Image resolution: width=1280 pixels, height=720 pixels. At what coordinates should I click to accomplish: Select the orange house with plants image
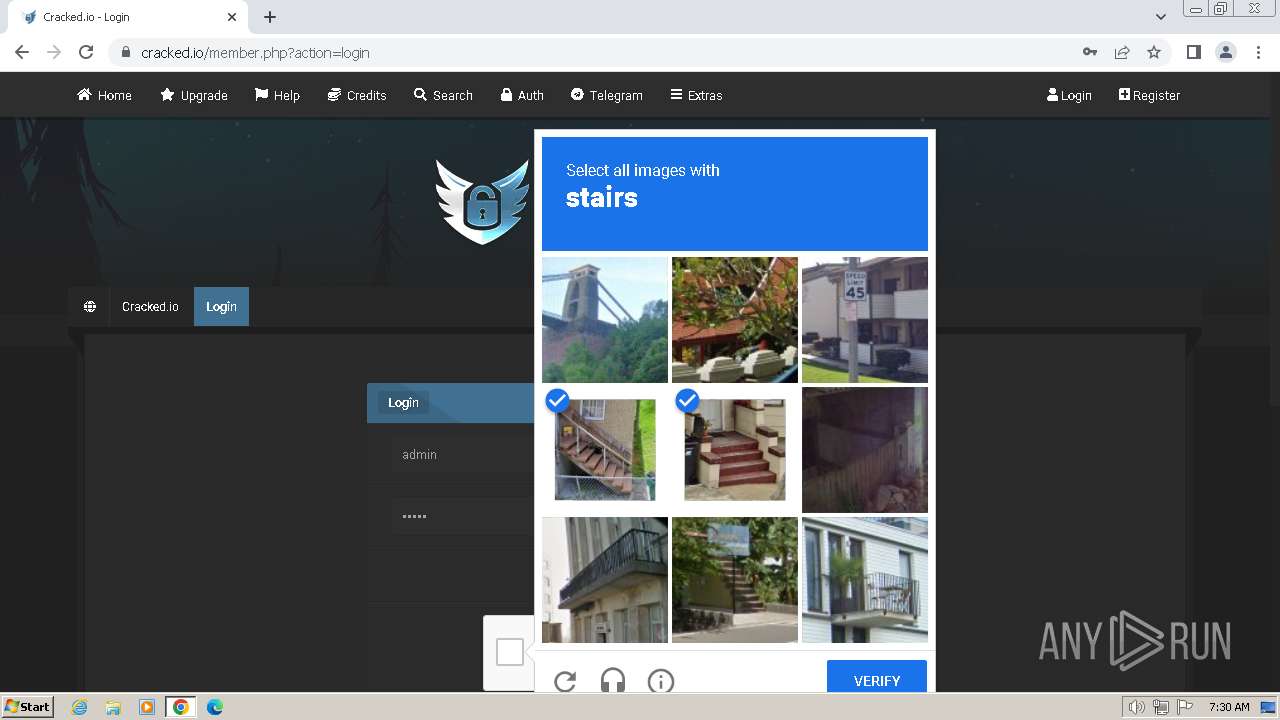(735, 320)
